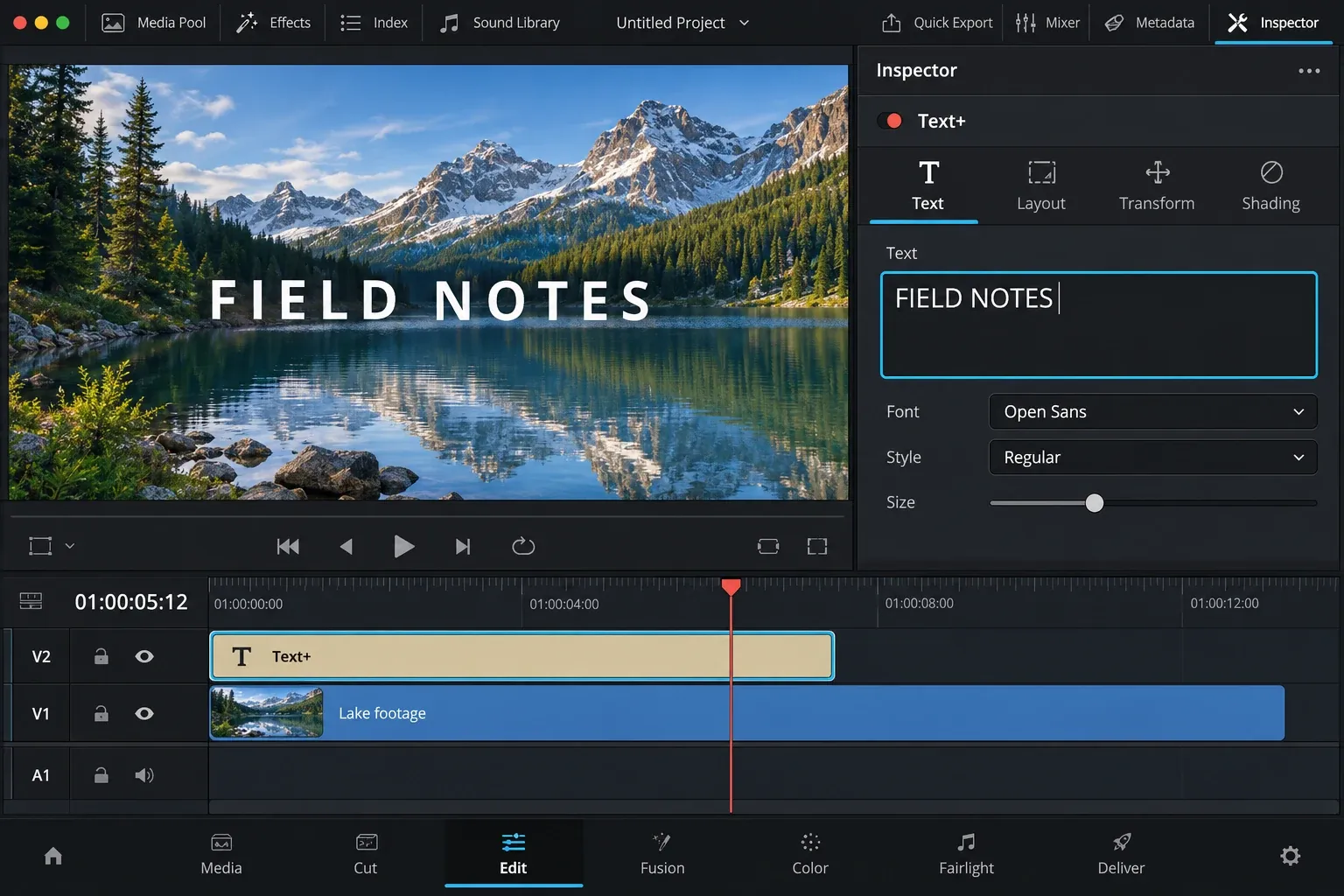Open the Media Pool panel
This screenshot has width=1344, height=896.
click(x=154, y=23)
